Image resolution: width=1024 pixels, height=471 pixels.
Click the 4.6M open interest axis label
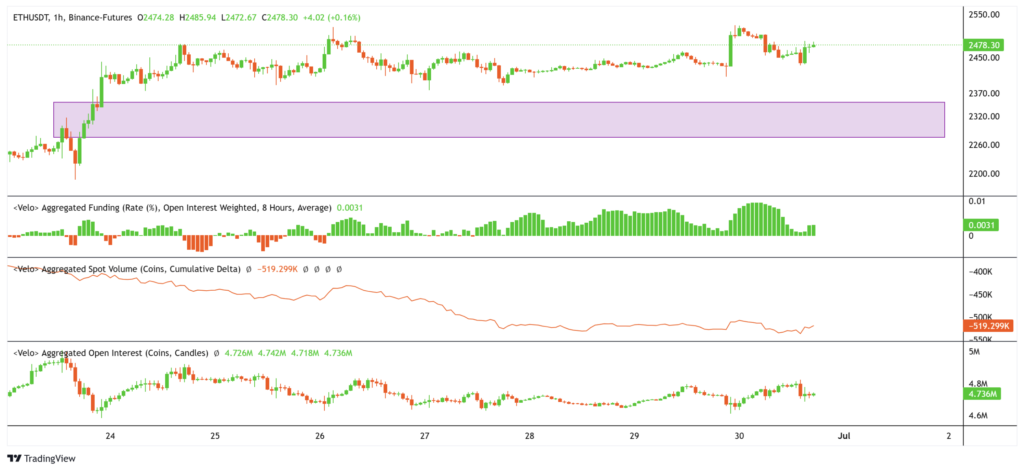click(x=979, y=415)
